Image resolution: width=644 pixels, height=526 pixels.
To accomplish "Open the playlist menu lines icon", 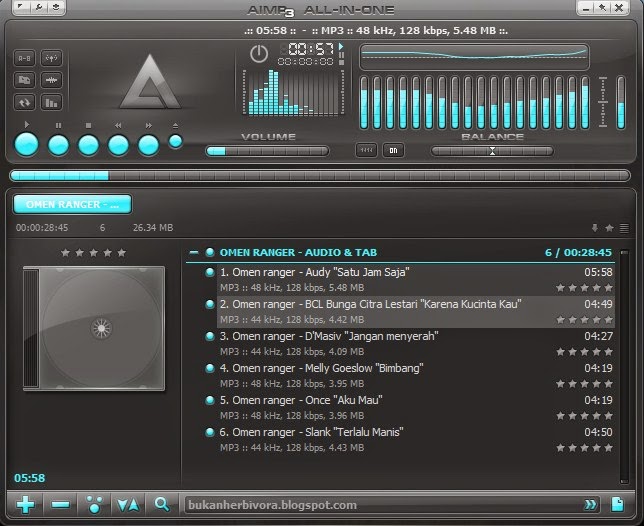I will 624,228.
